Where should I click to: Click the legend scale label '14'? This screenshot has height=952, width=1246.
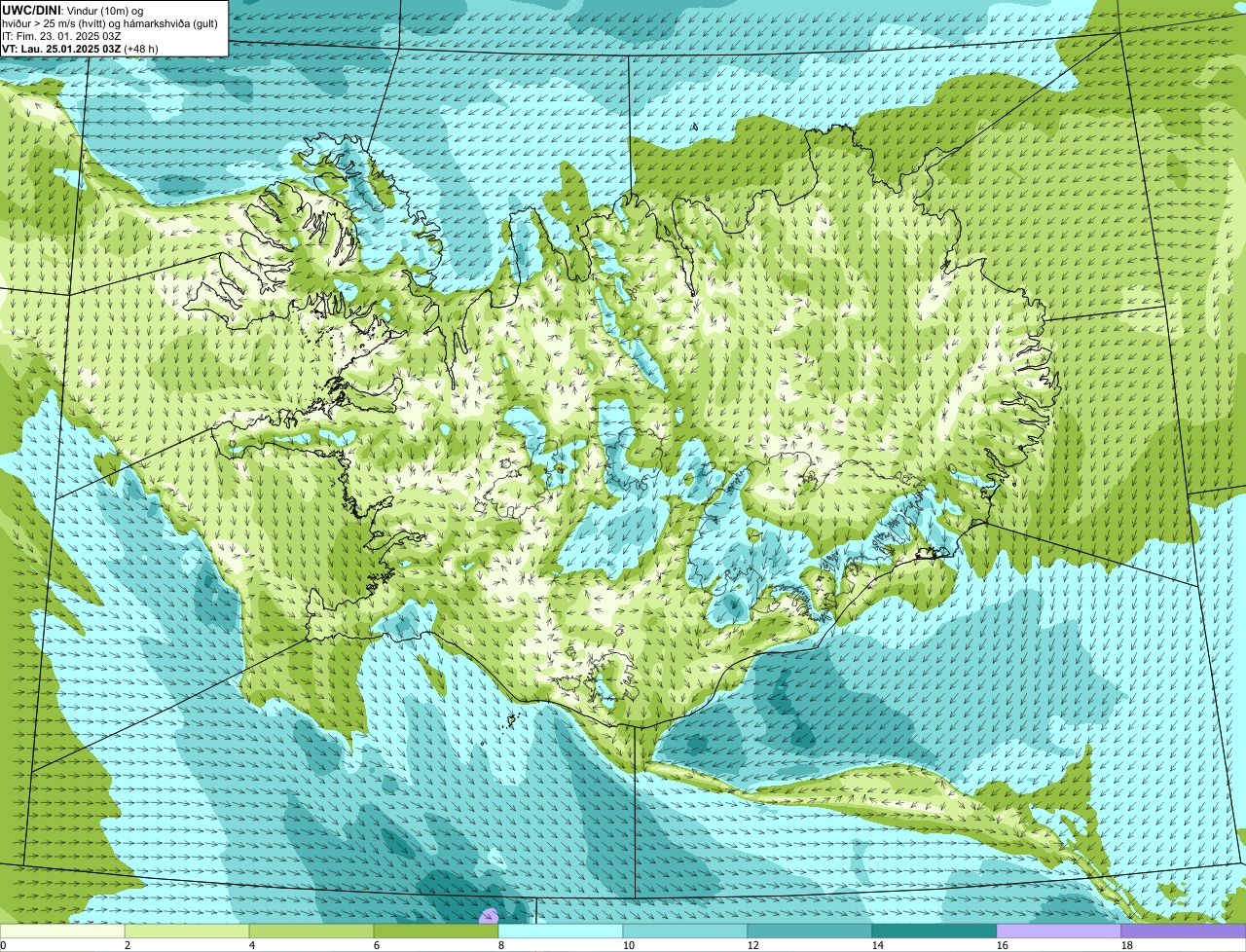[x=878, y=945]
